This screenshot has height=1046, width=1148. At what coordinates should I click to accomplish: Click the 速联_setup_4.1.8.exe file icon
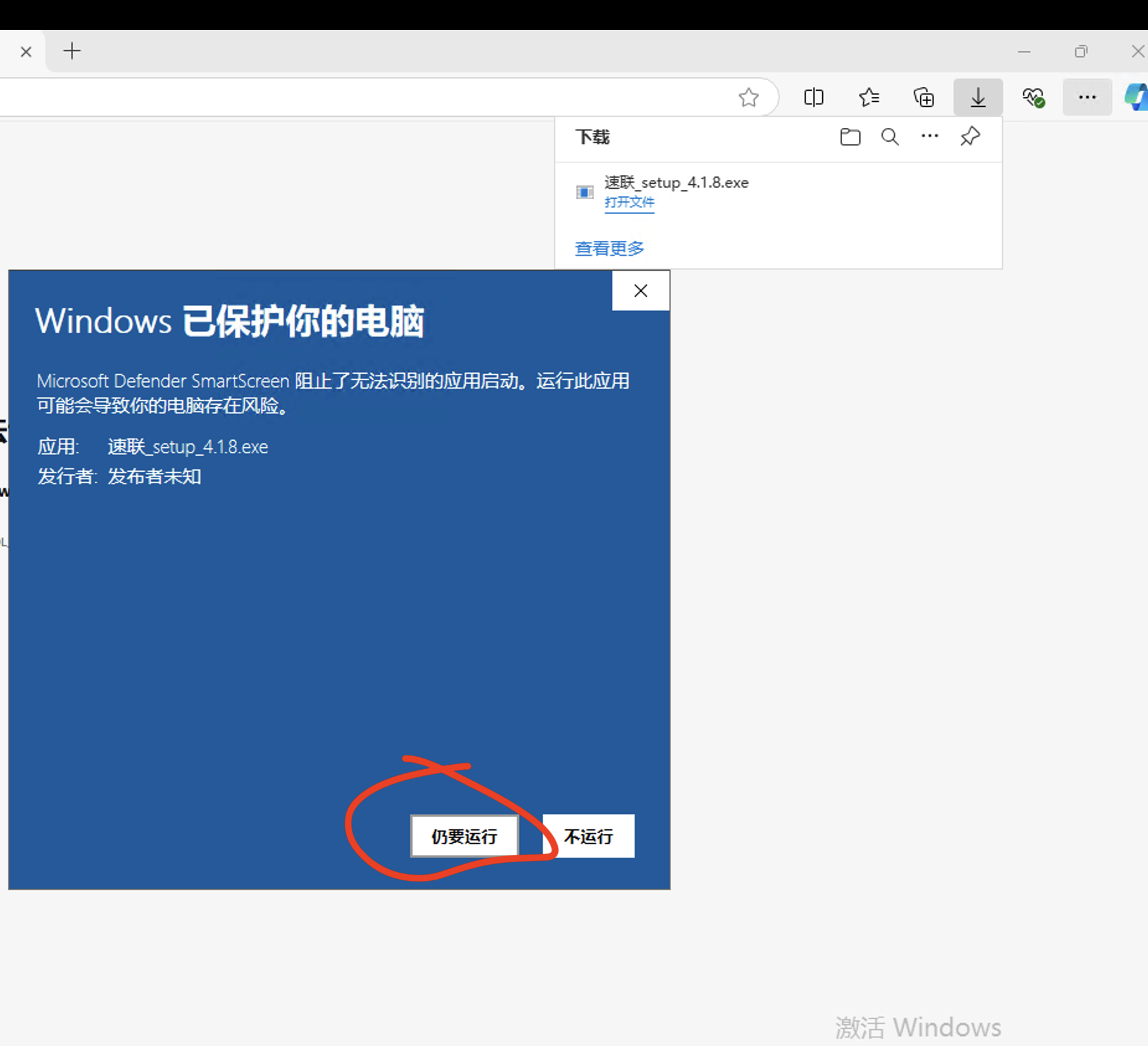tap(585, 192)
